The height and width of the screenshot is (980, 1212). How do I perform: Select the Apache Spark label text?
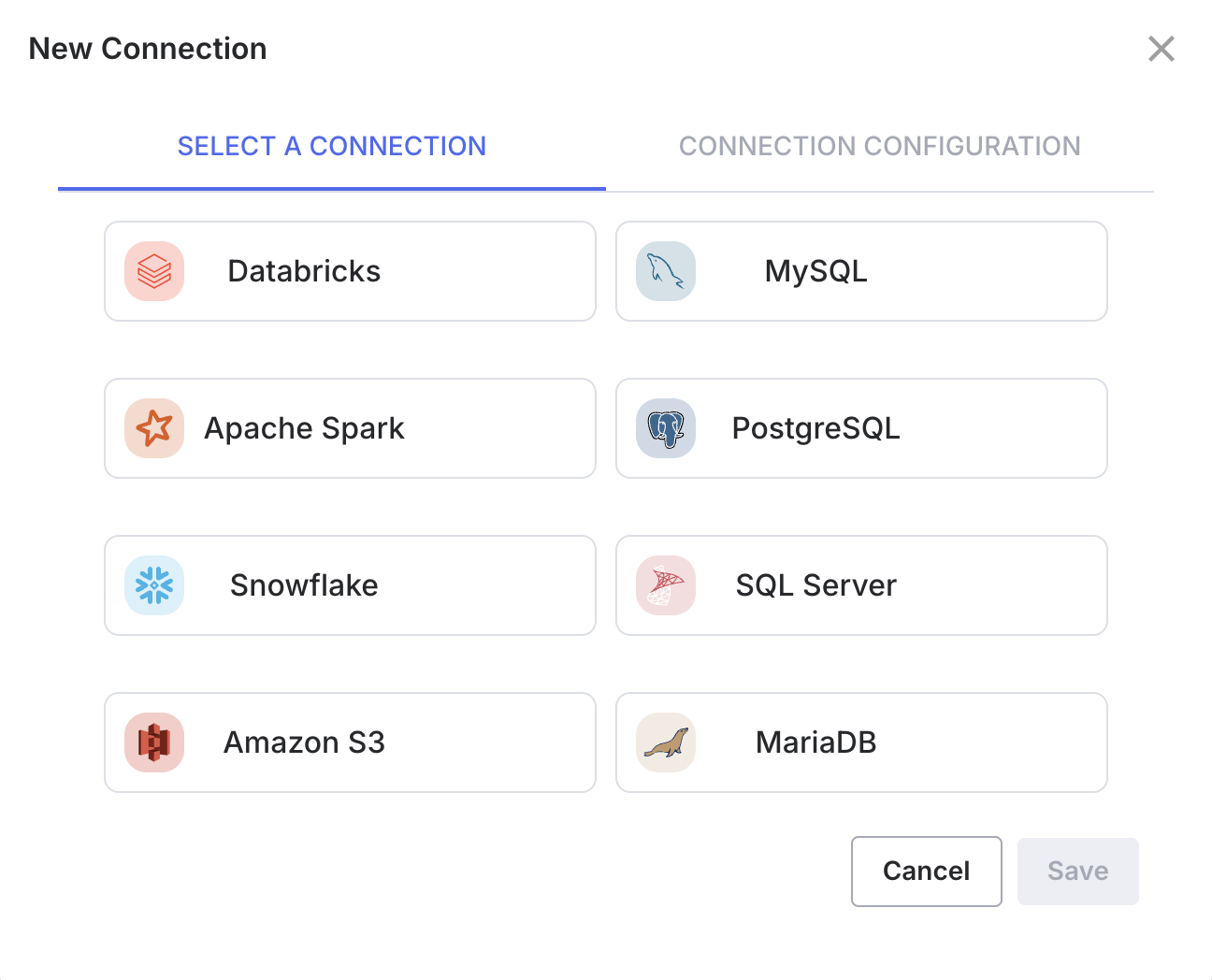pyautogui.click(x=304, y=428)
